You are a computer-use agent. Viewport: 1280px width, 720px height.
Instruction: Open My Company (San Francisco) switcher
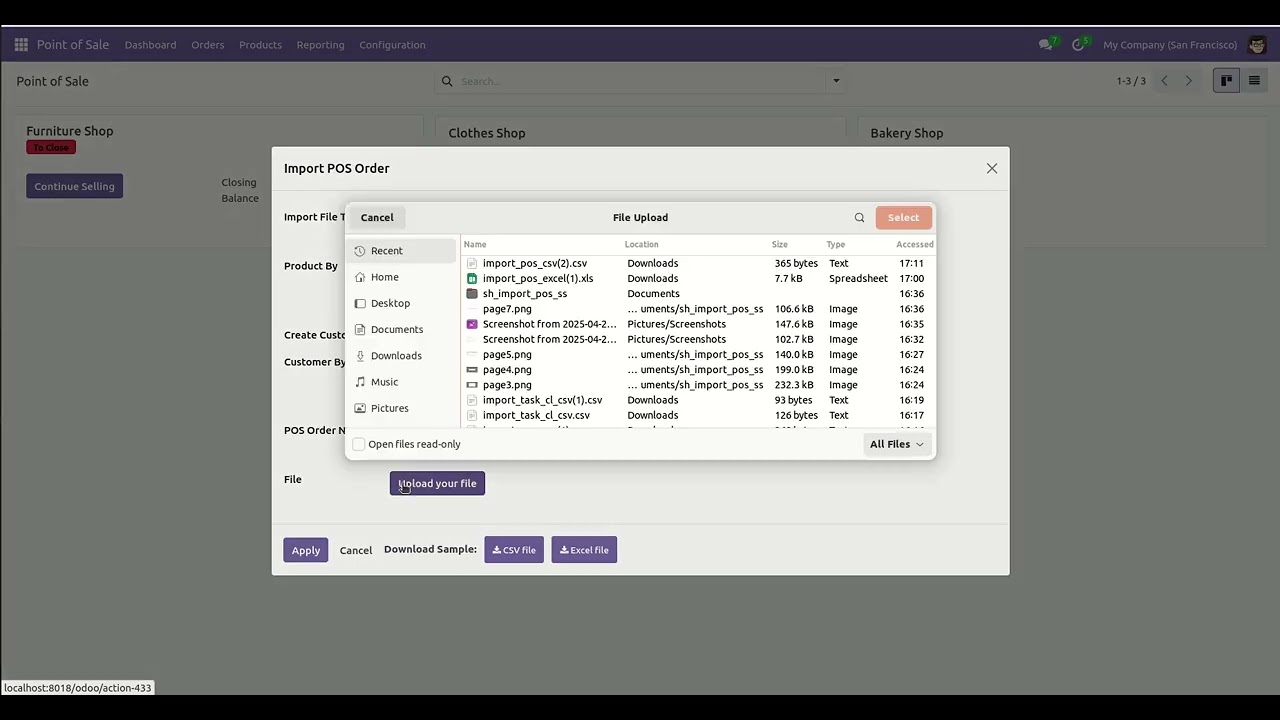tap(1170, 45)
